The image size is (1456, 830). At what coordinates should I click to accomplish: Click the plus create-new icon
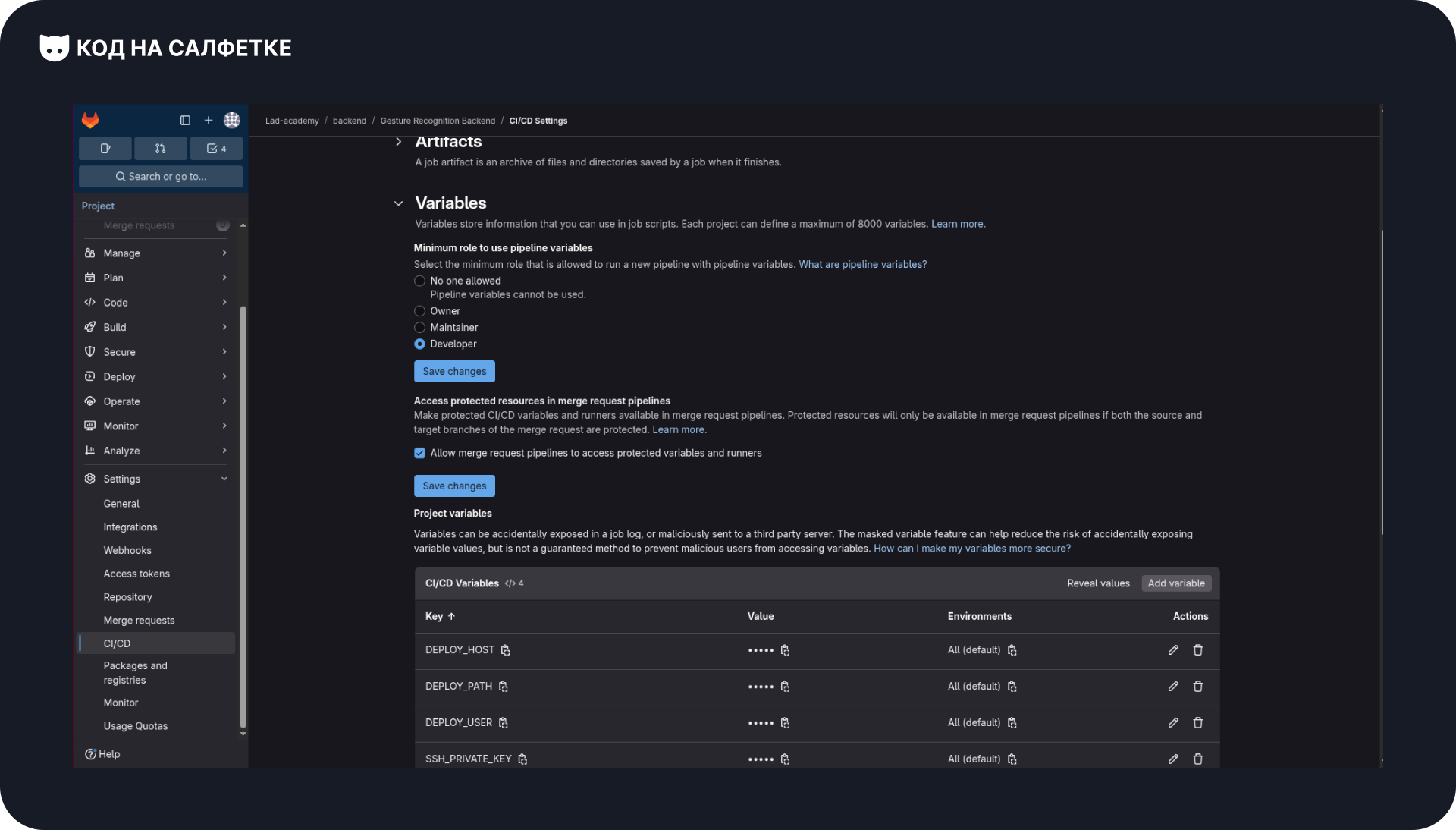tap(209, 120)
